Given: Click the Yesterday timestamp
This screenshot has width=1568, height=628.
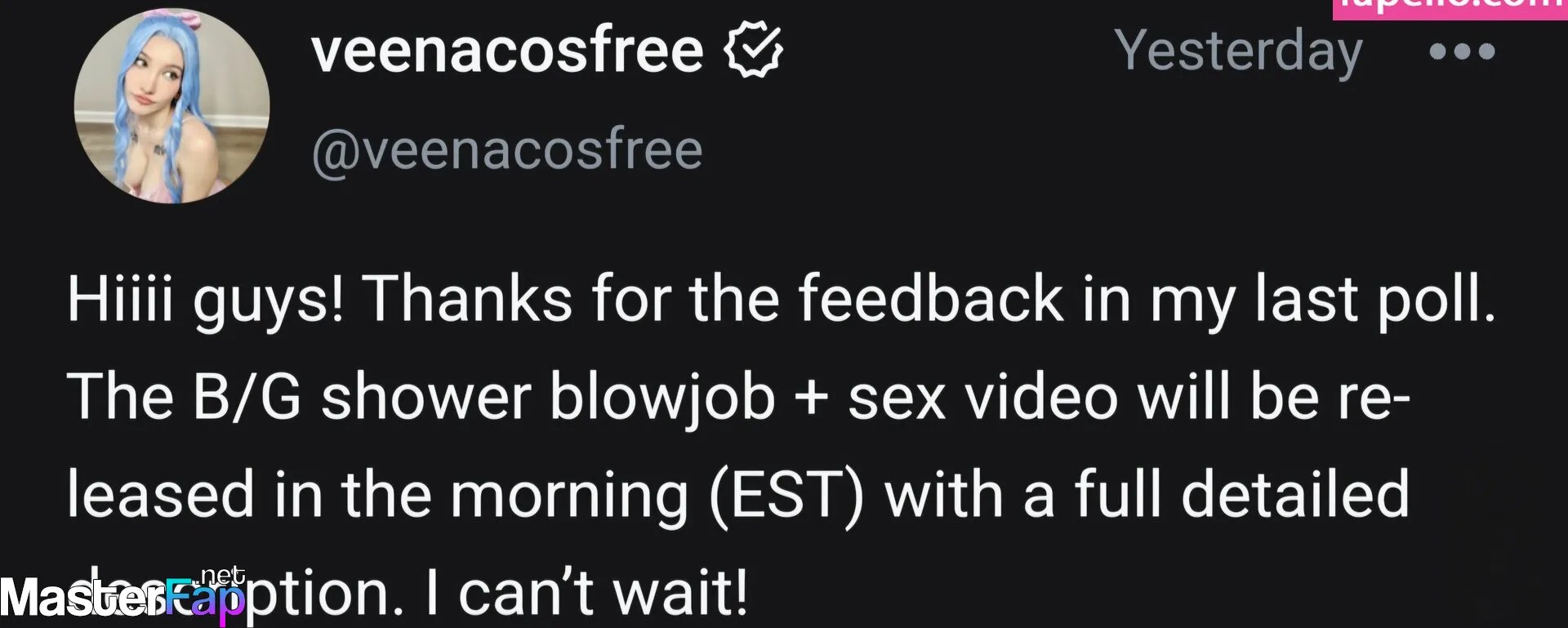Looking at the screenshot, I should click(x=1238, y=51).
